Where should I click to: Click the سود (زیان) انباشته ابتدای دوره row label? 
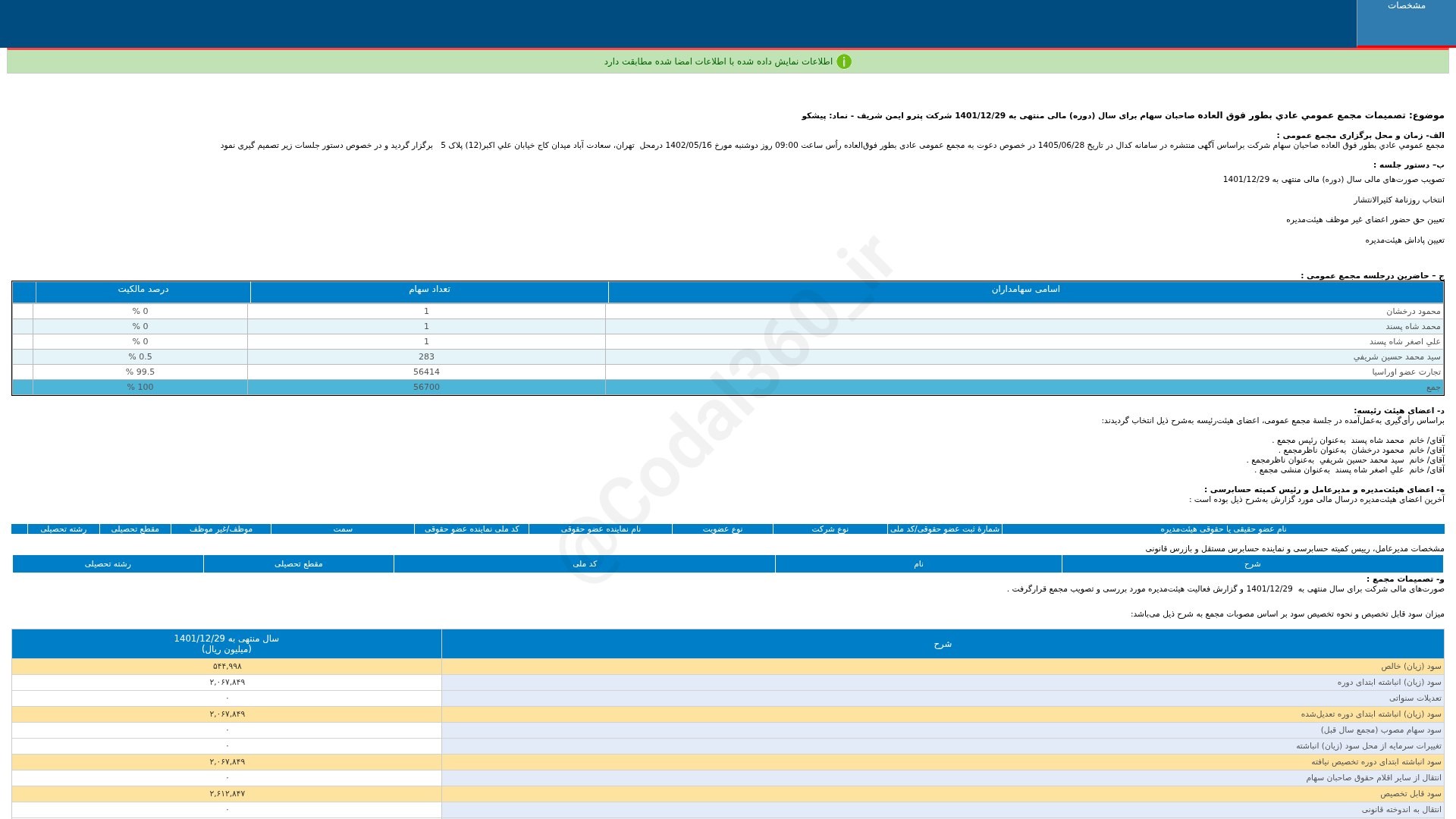pos(1389,682)
